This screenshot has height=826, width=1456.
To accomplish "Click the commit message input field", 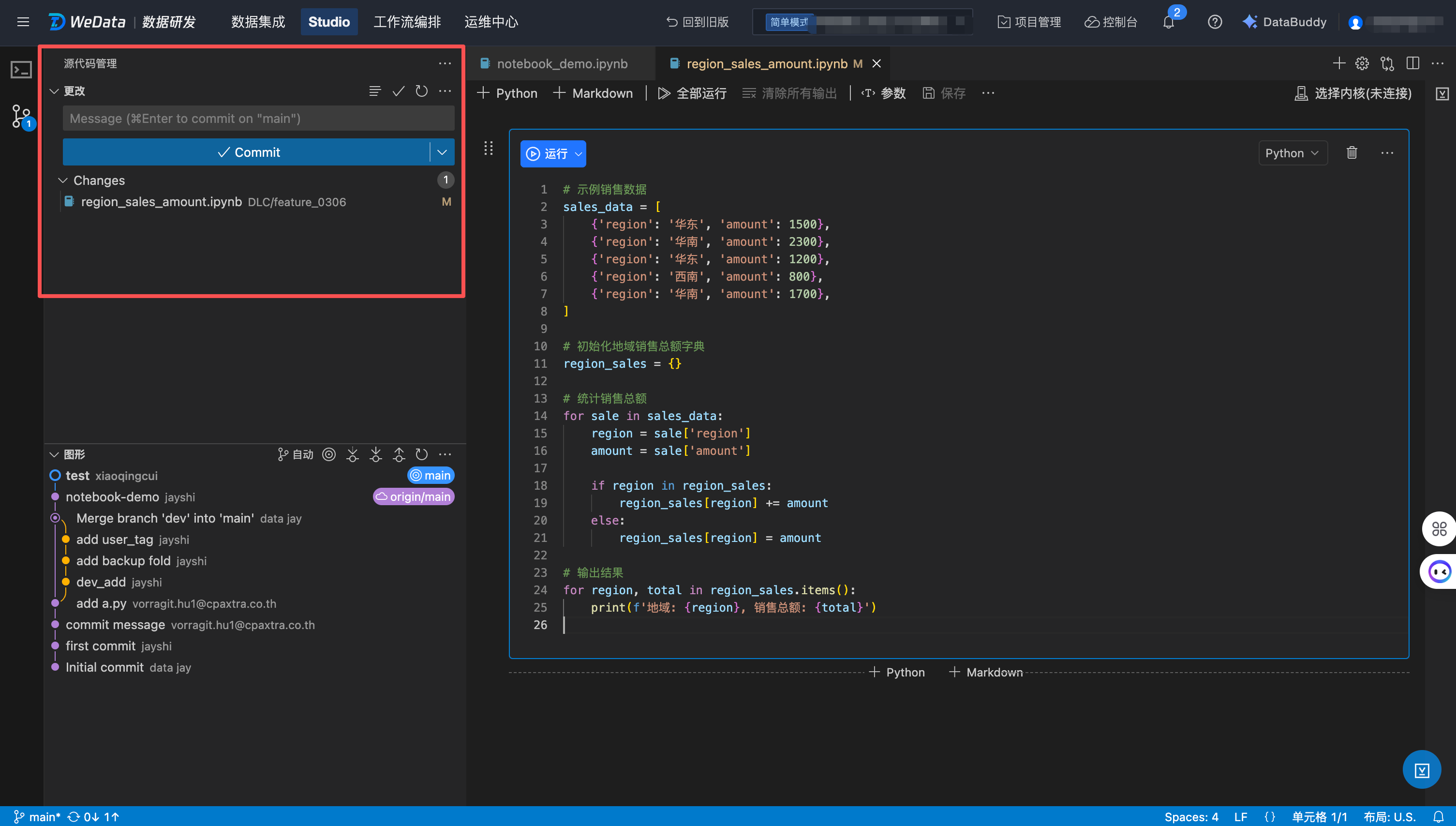I will click(258, 119).
